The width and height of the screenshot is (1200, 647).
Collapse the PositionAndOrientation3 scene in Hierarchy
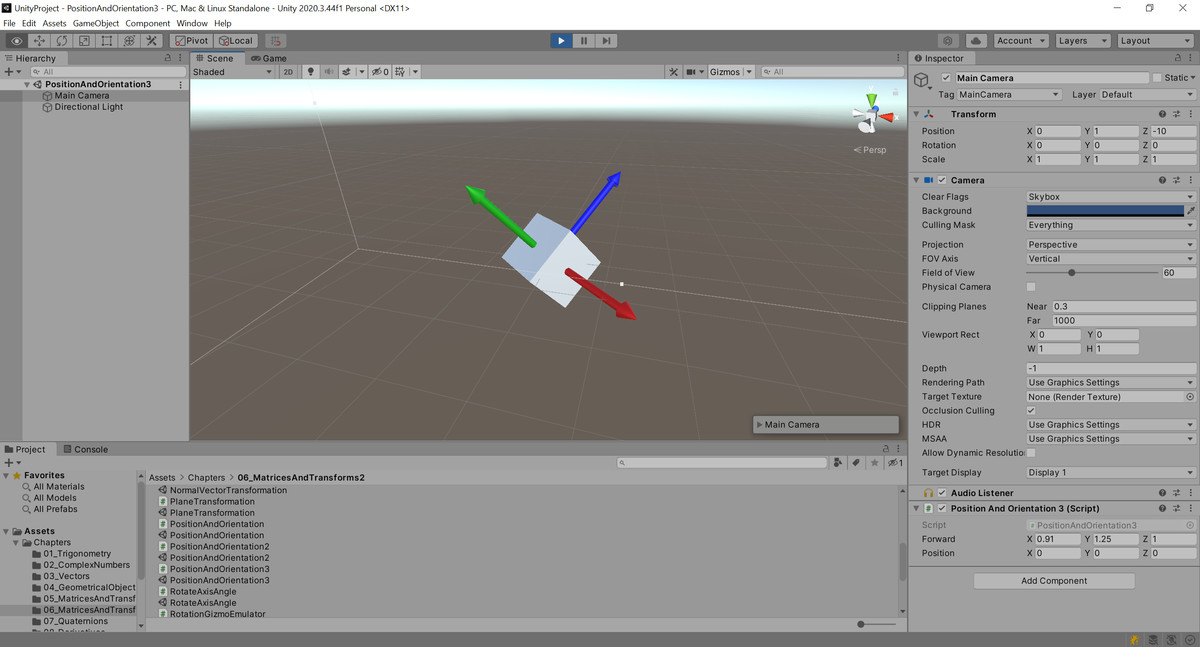click(x=27, y=85)
